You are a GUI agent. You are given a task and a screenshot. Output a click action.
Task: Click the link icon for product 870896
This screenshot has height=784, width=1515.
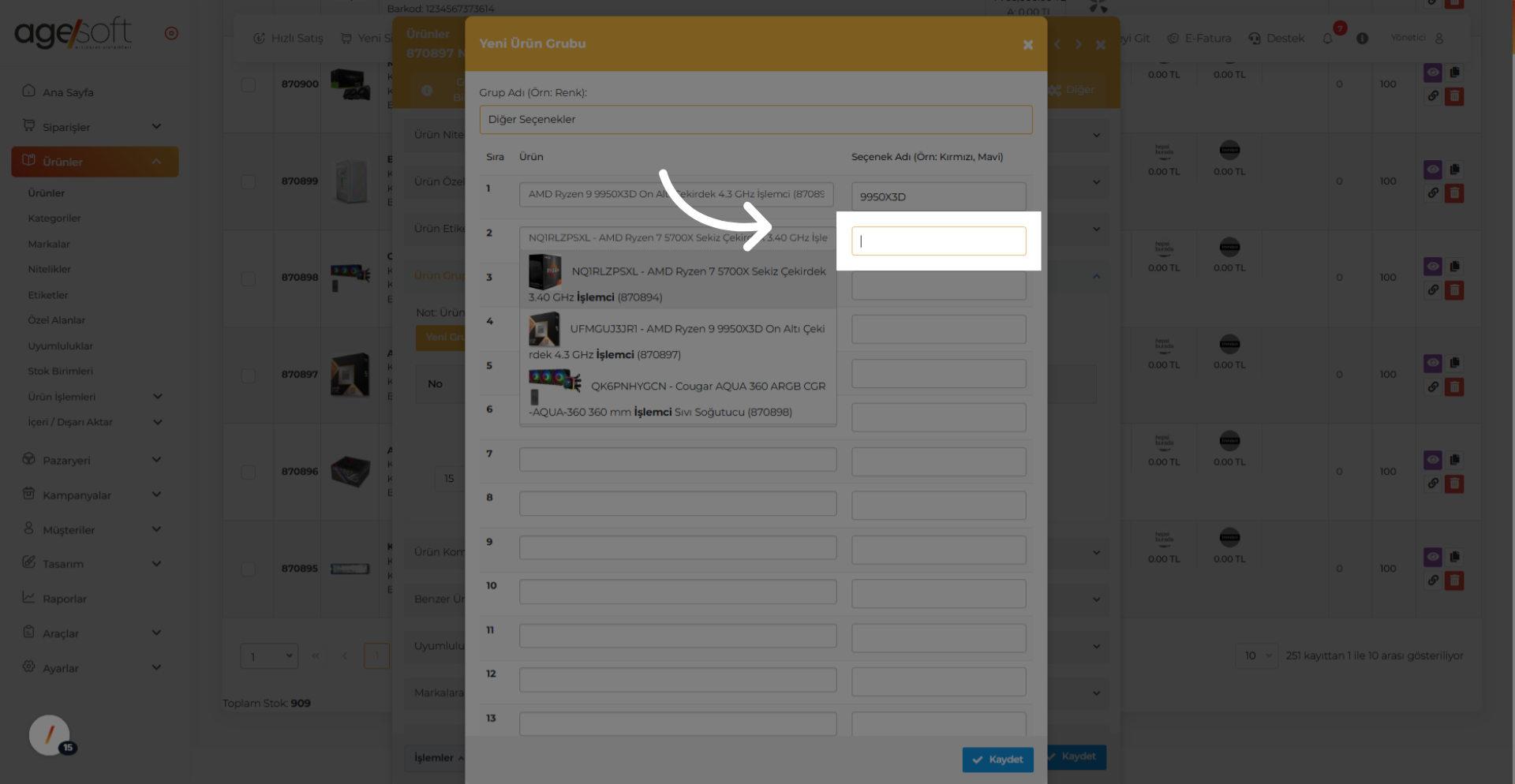1433,483
